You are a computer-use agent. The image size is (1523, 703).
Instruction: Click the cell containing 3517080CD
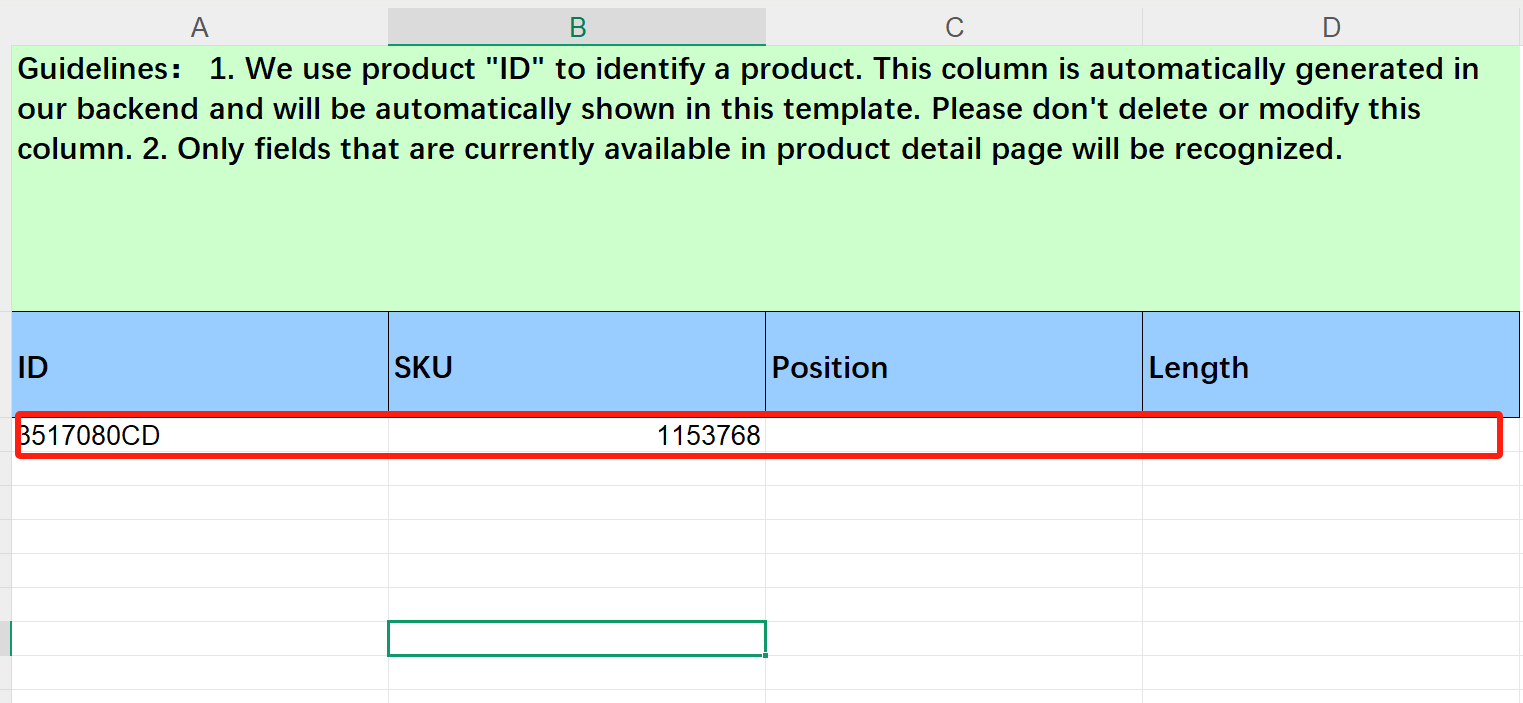[x=200, y=435]
